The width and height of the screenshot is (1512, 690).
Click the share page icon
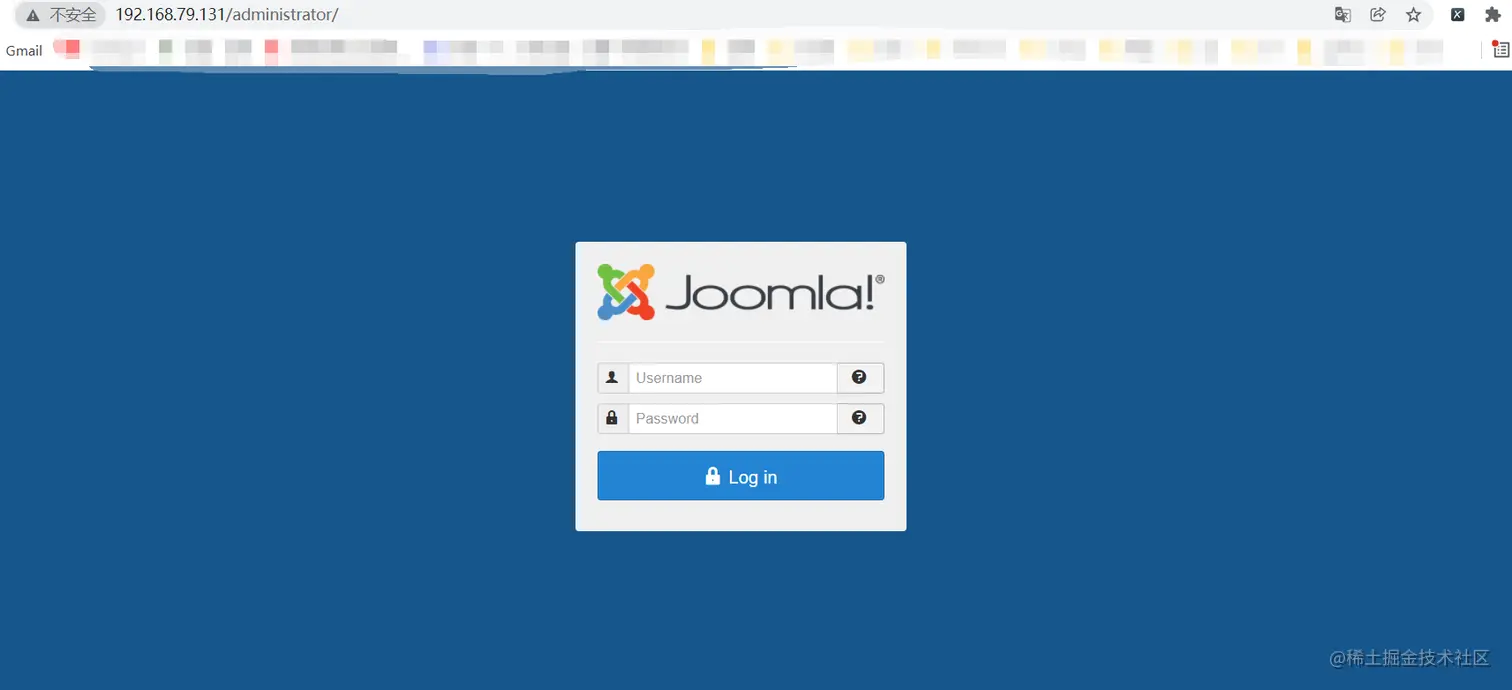[1378, 15]
